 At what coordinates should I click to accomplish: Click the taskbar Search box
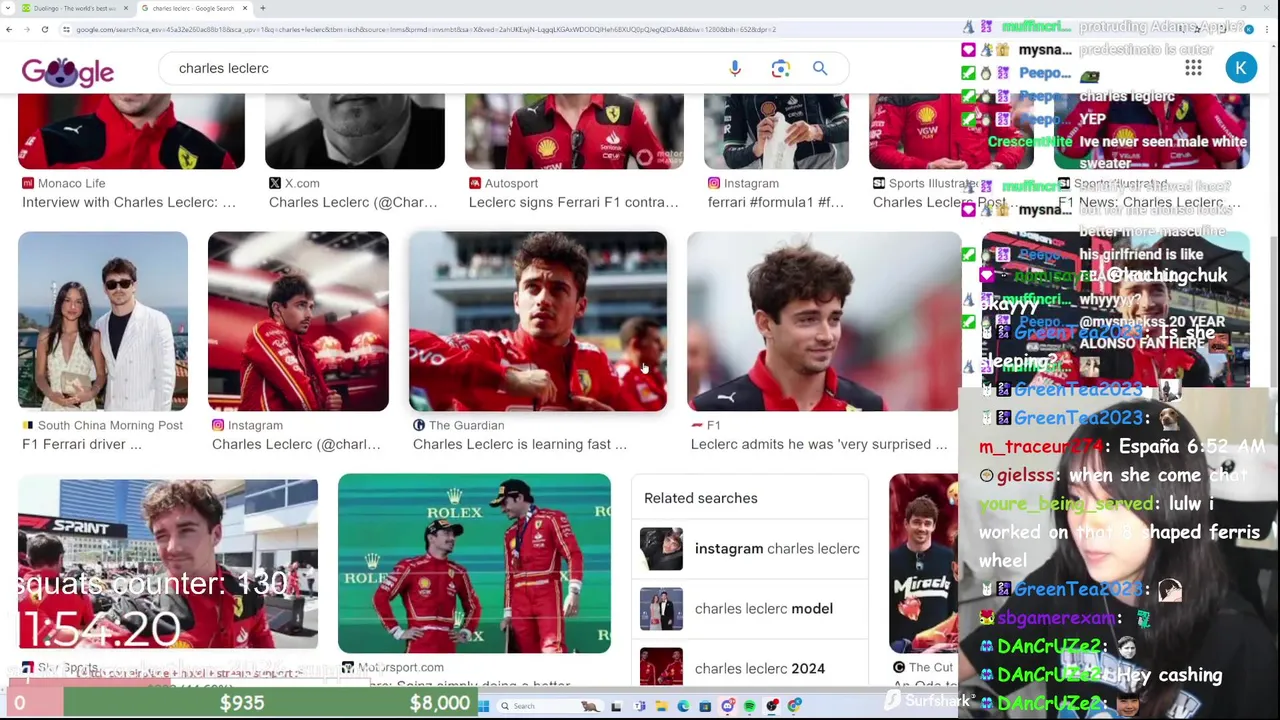tap(549, 706)
